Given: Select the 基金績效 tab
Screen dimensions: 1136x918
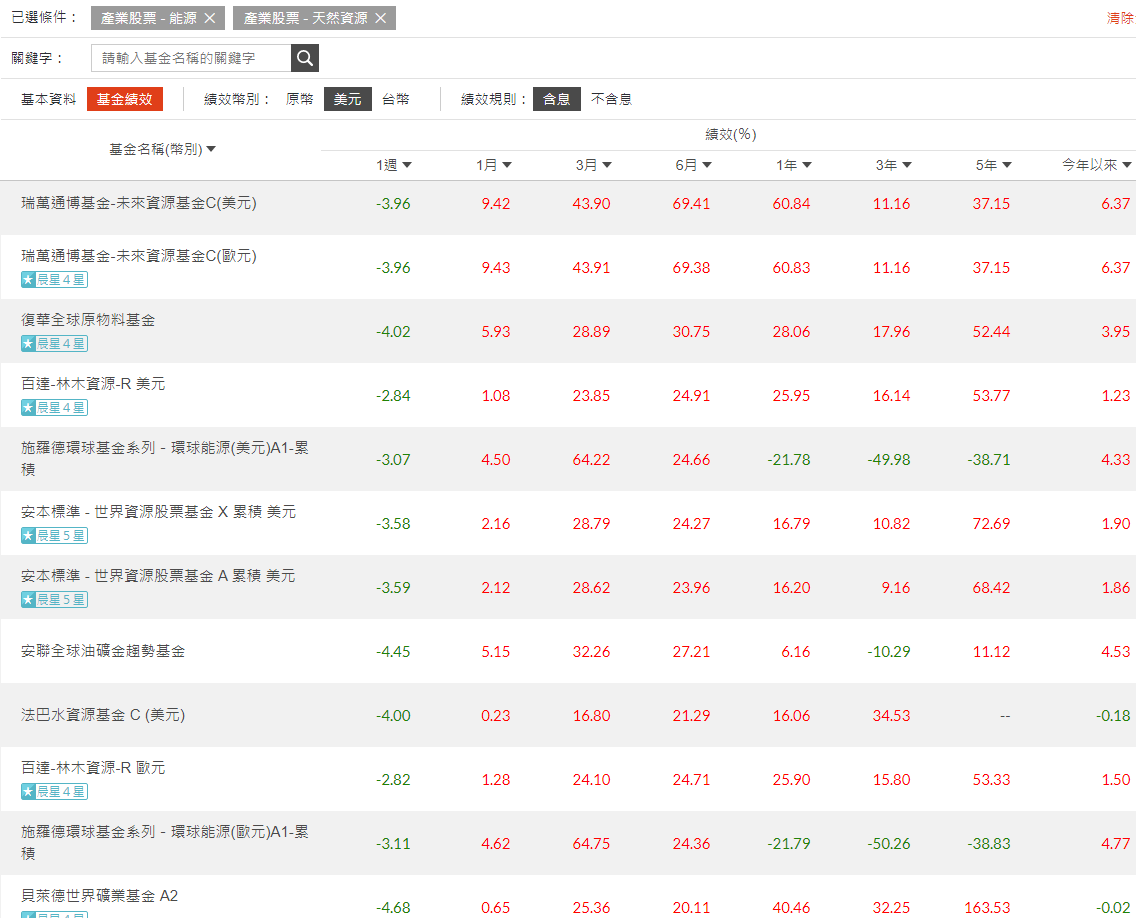Looking at the screenshot, I should [x=124, y=99].
